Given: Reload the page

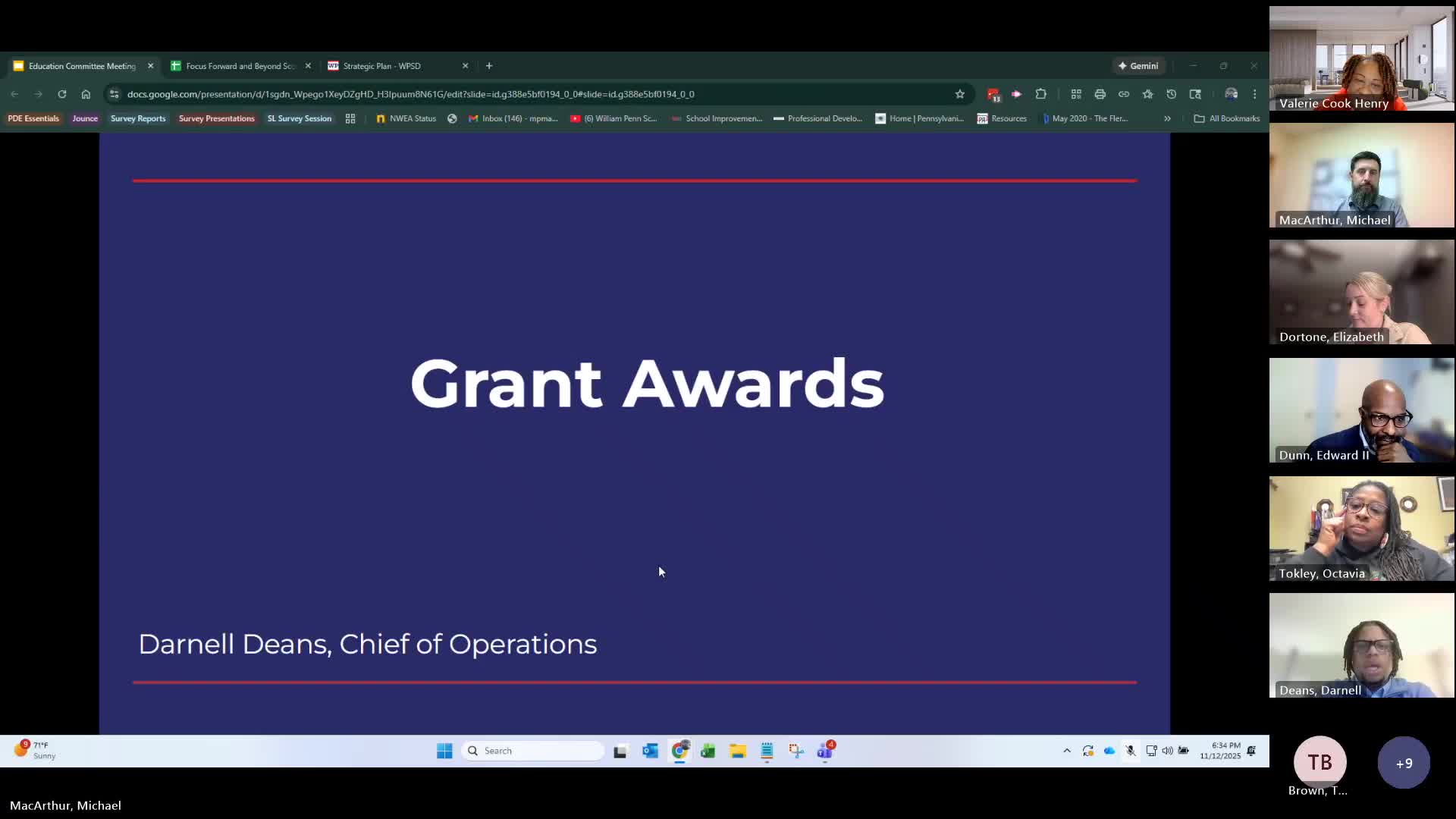Looking at the screenshot, I should tap(62, 94).
